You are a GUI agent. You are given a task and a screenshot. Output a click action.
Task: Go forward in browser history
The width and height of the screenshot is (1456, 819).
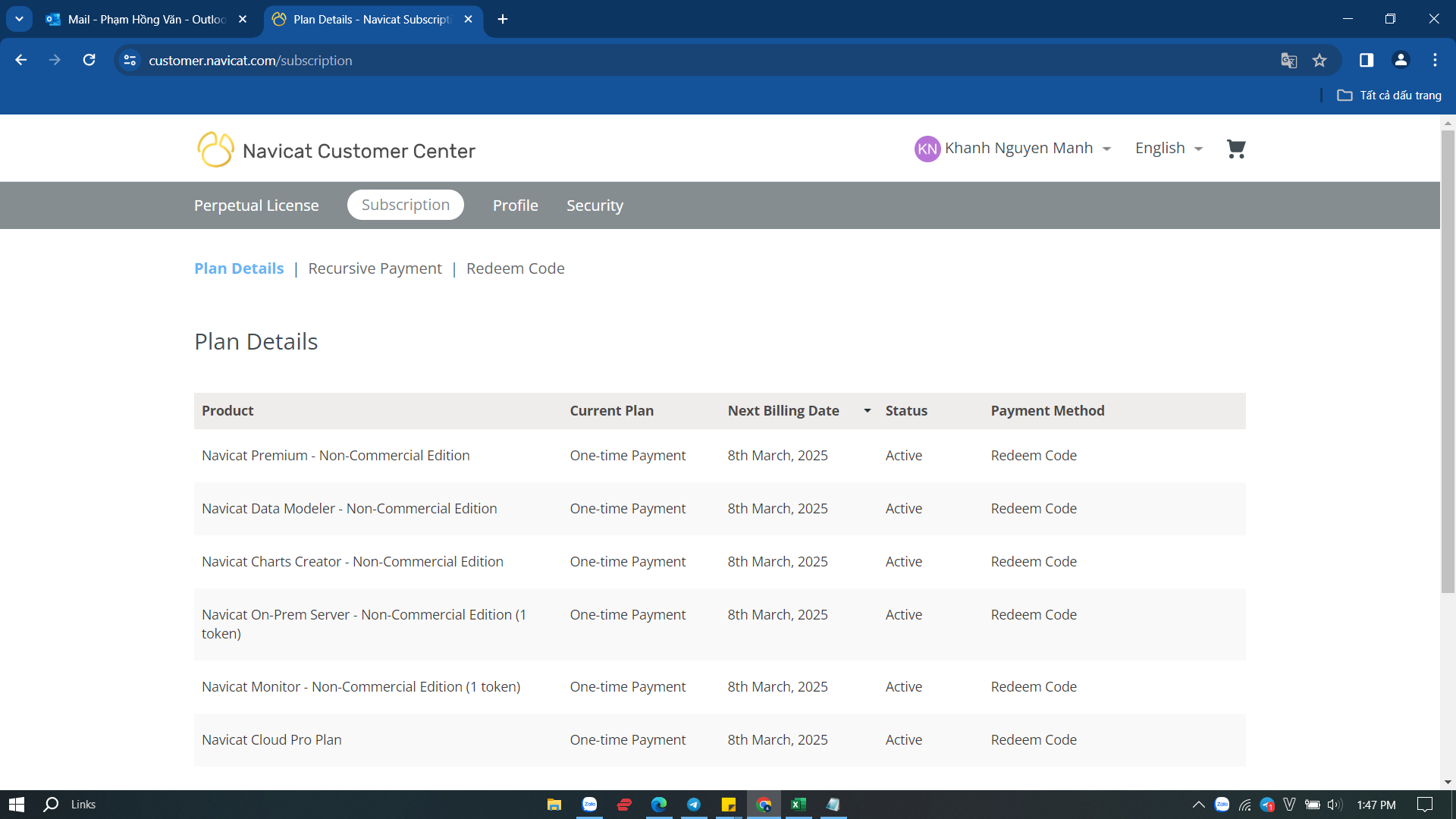coord(55,60)
